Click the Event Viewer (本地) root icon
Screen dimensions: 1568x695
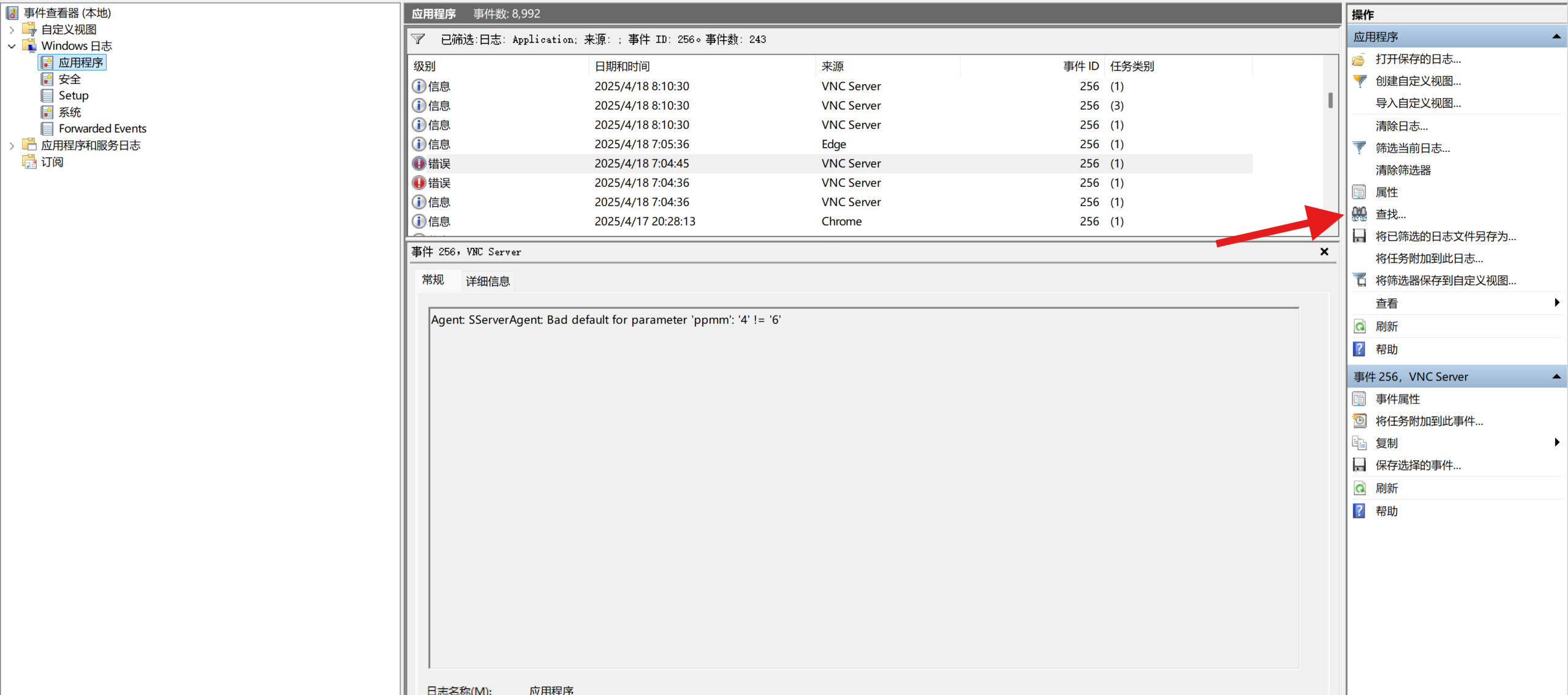[12, 12]
